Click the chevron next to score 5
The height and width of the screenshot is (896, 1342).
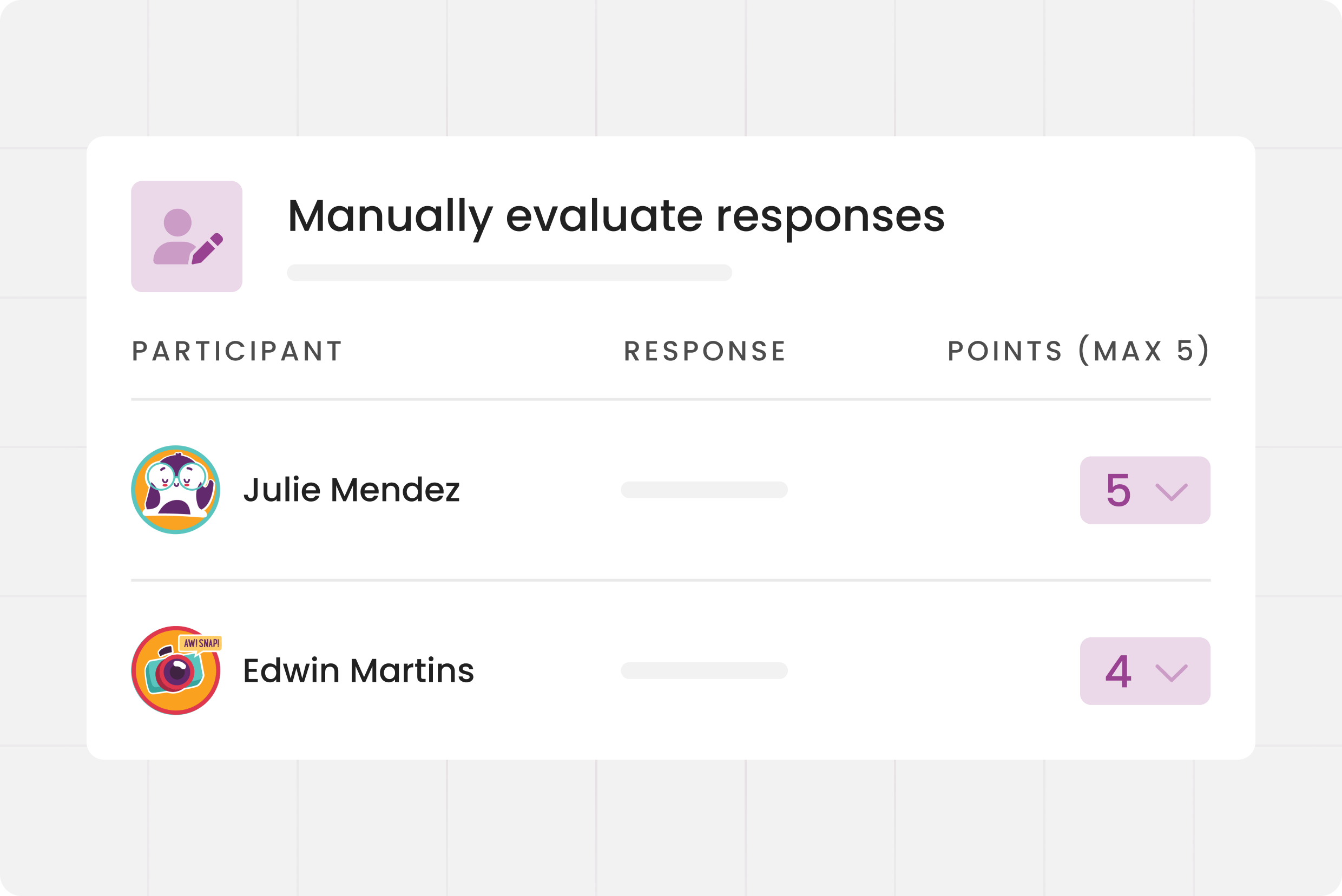pyautogui.click(x=1171, y=491)
